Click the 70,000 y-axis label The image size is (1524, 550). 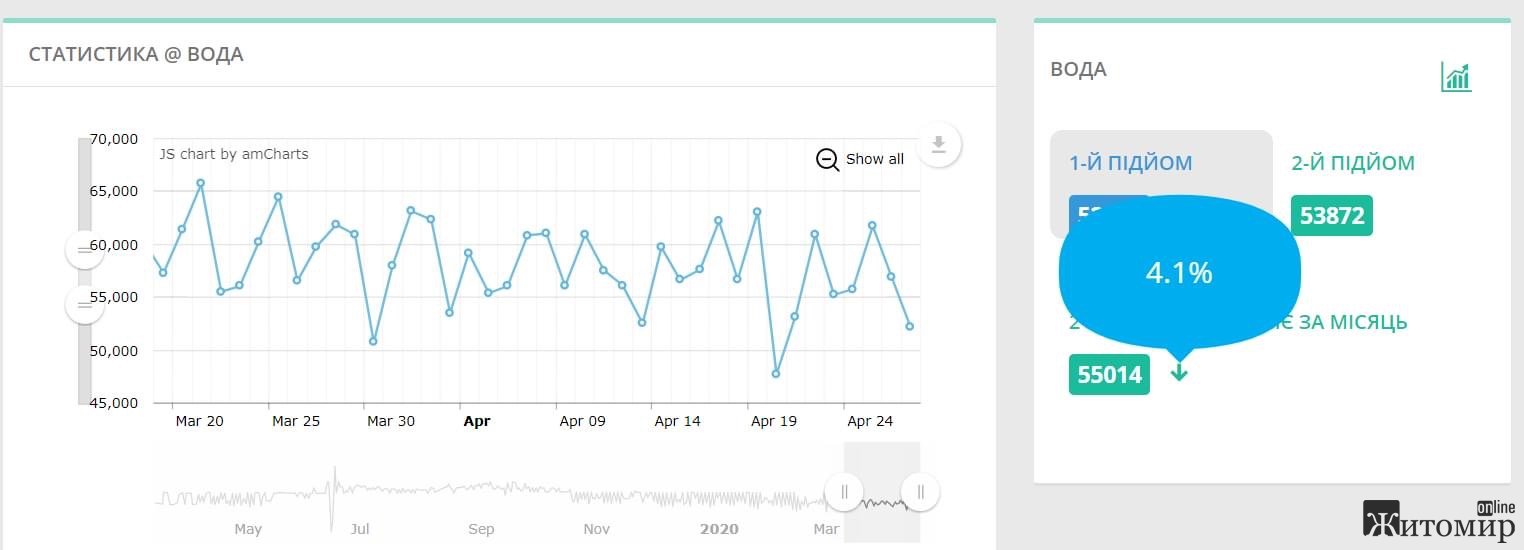point(114,139)
